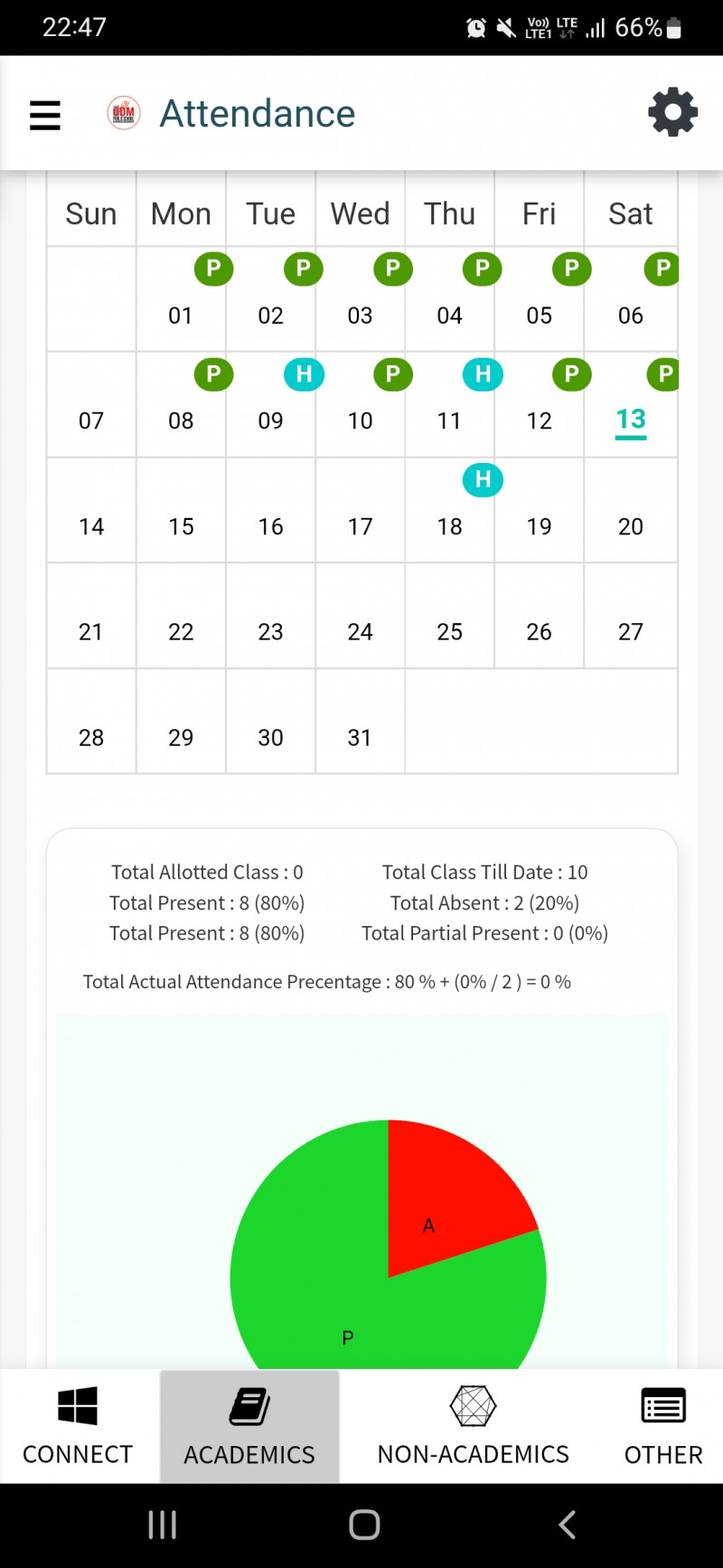Select date 25 in the calendar
The width and height of the screenshot is (723, 1568).
click(449, 631)
